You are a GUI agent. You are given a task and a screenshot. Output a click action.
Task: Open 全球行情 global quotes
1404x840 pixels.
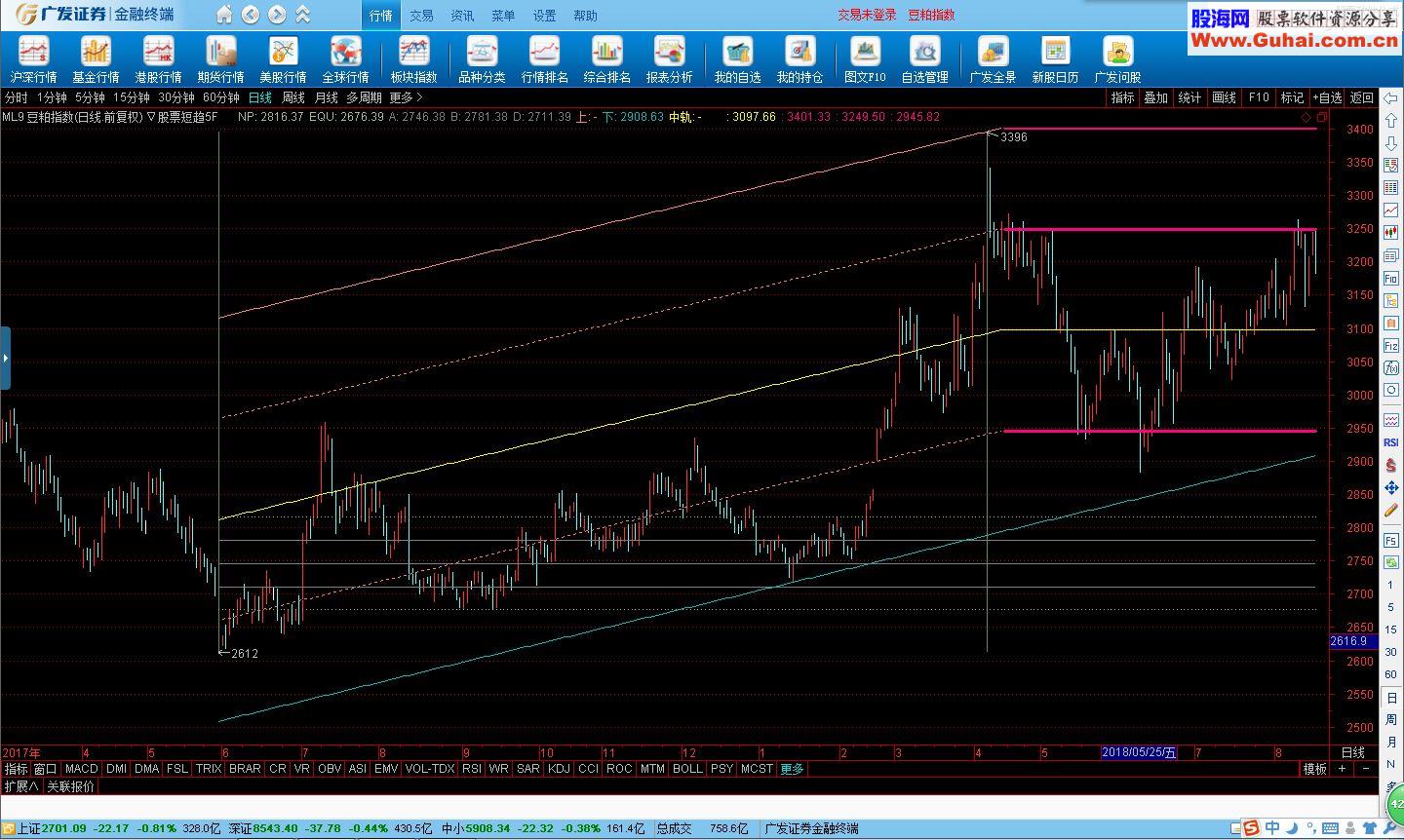[x=345, y=60]
